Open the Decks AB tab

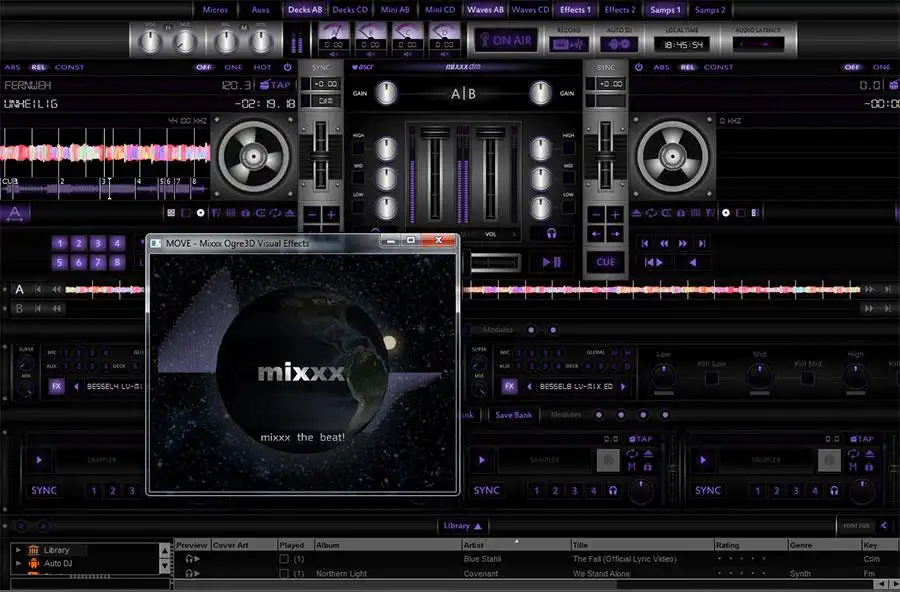tap(305, 10)
